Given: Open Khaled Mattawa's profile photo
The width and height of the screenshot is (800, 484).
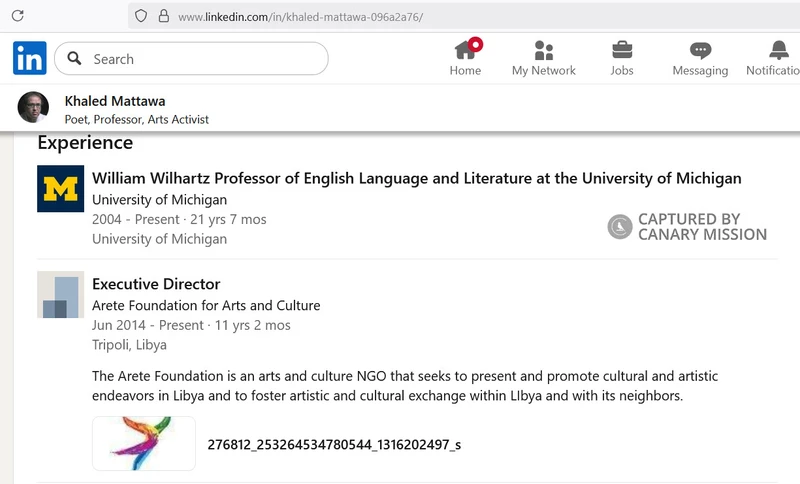Looking at the screenshot, I should pos(33,108).
